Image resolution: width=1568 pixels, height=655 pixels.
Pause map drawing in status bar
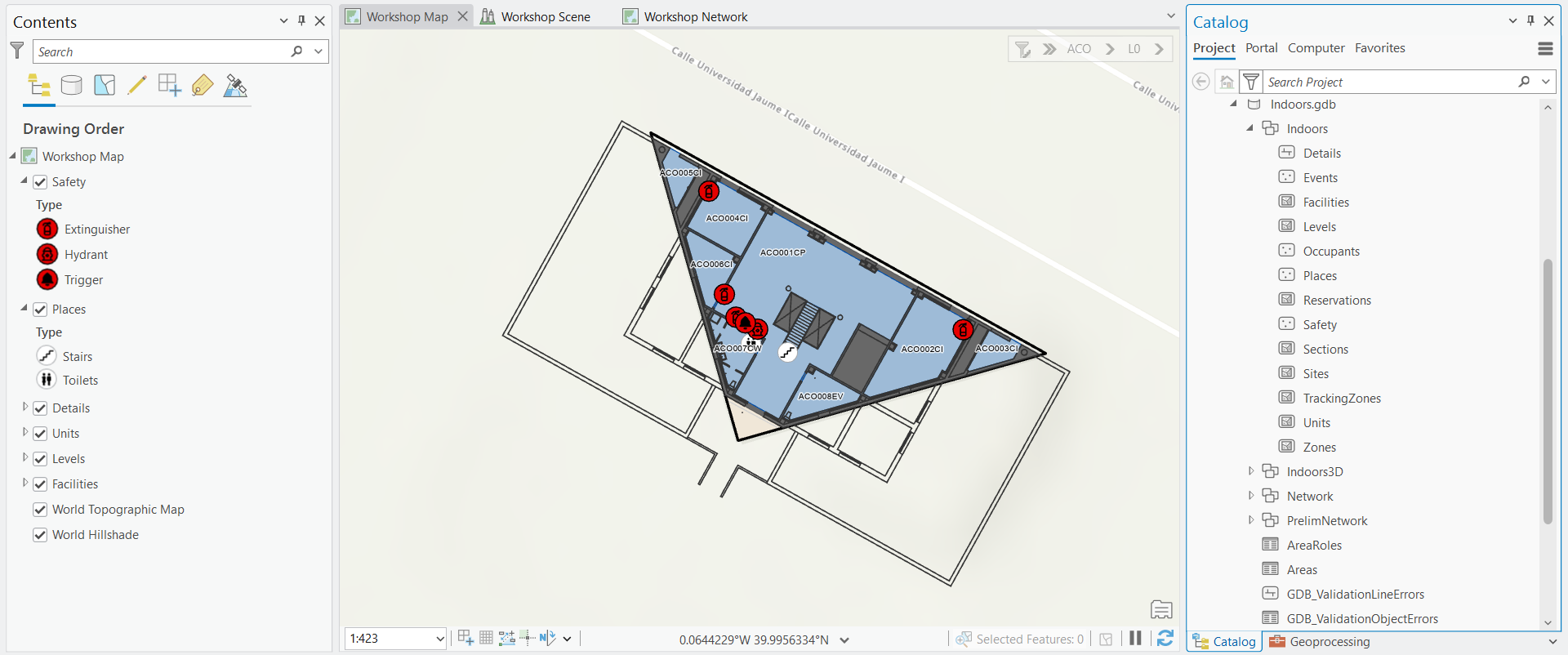[x=1135, y=639]
